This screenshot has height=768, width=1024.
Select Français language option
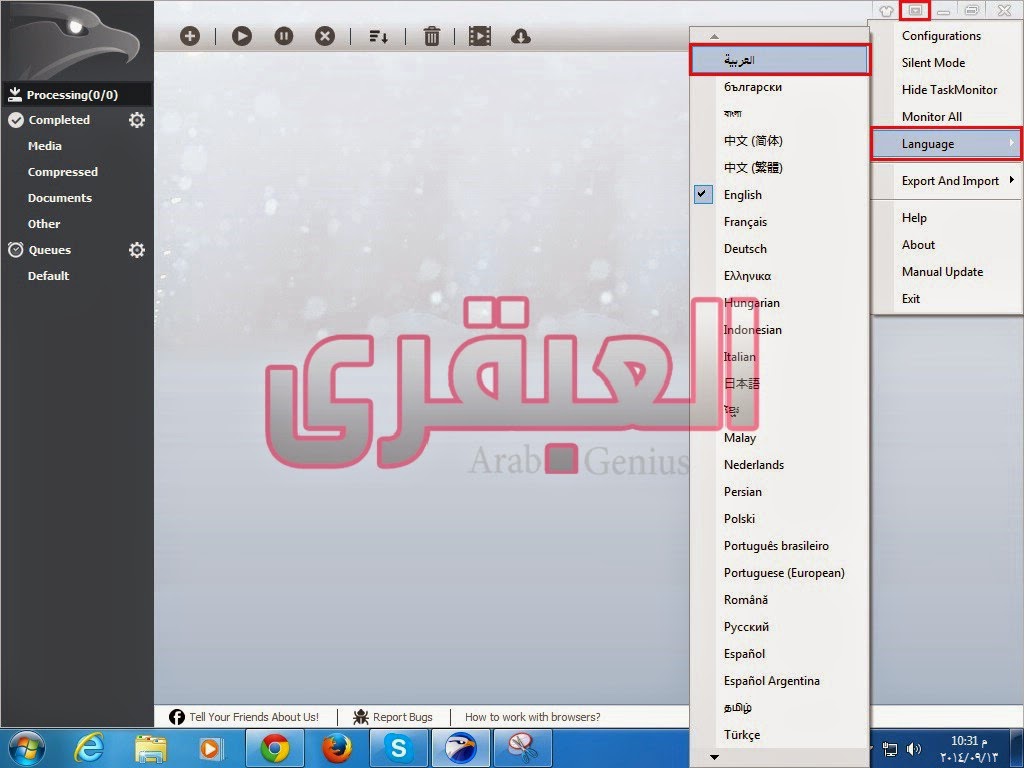click(780, 222)
